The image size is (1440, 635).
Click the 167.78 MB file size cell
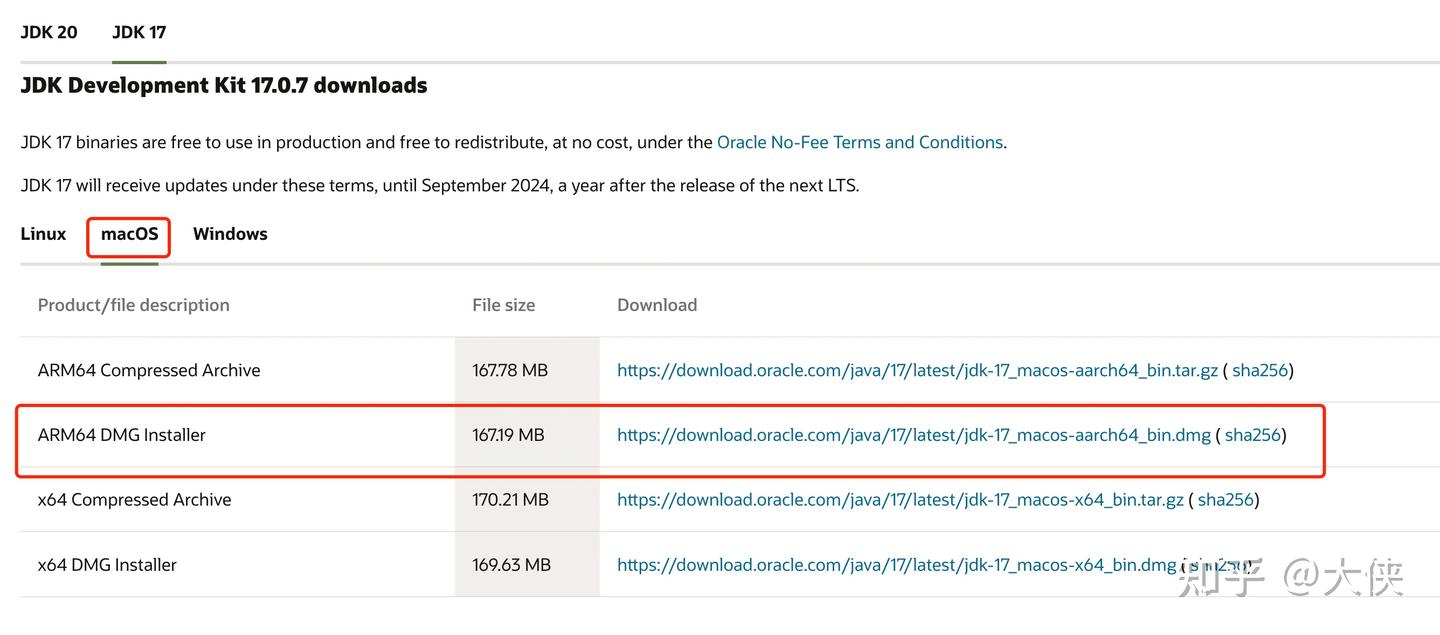510,370
